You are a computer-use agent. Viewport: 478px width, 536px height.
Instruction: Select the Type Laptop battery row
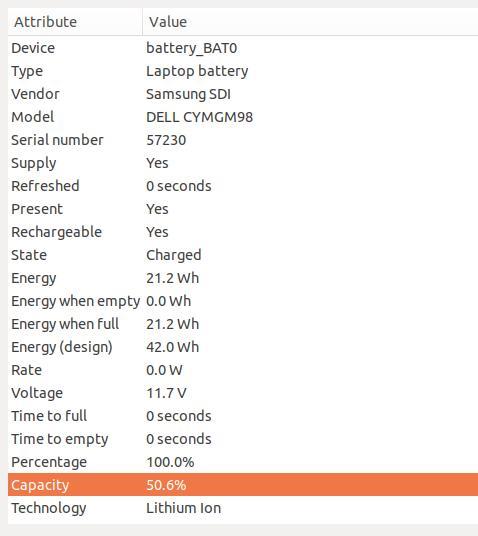tap(243, 71)
